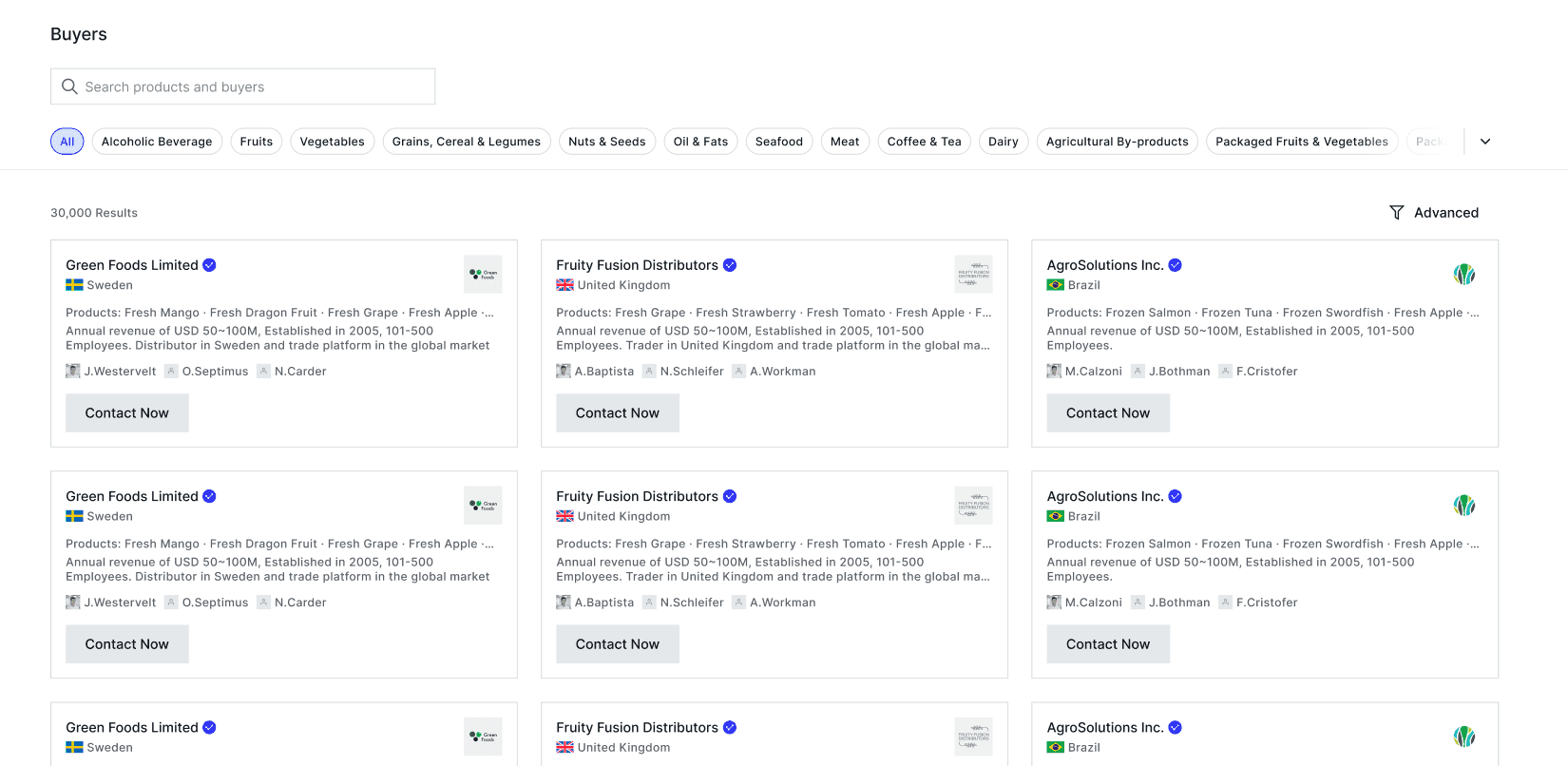
Task: Select the All category filter
Action: coord(67,142)
